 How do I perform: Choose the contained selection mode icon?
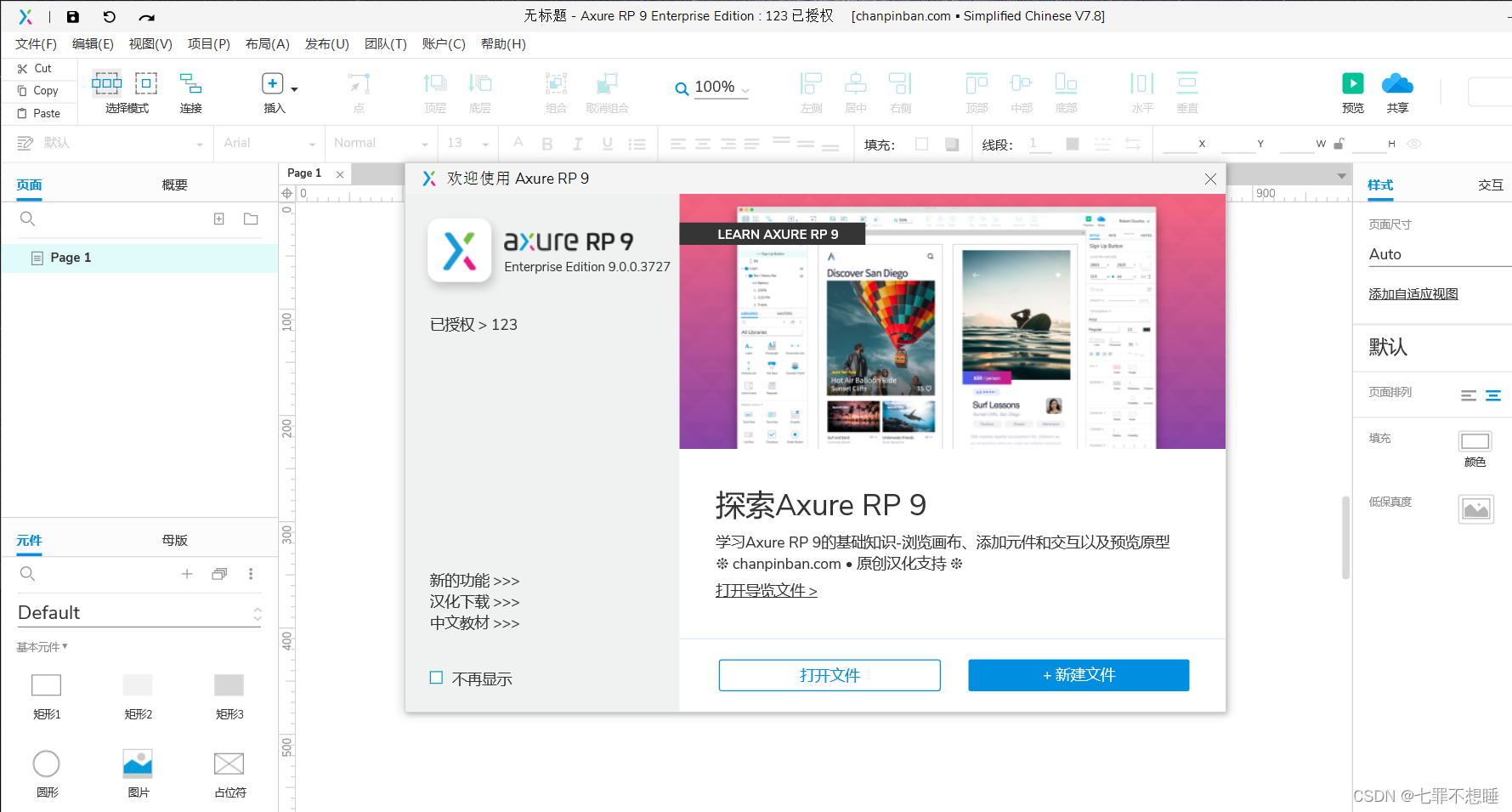(146, 82)
